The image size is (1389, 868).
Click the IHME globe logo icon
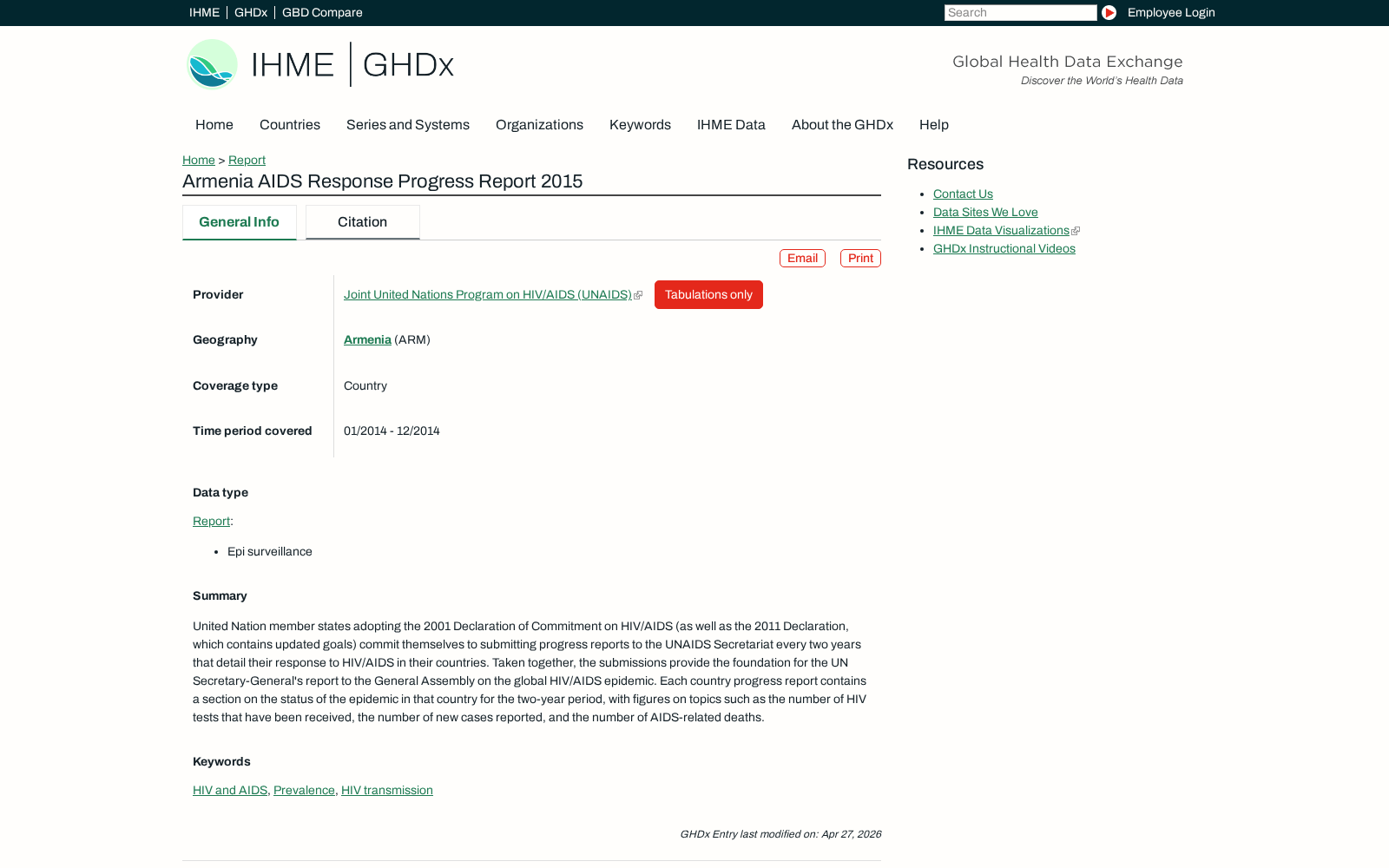pyautogui.click(x=212, y=64)
